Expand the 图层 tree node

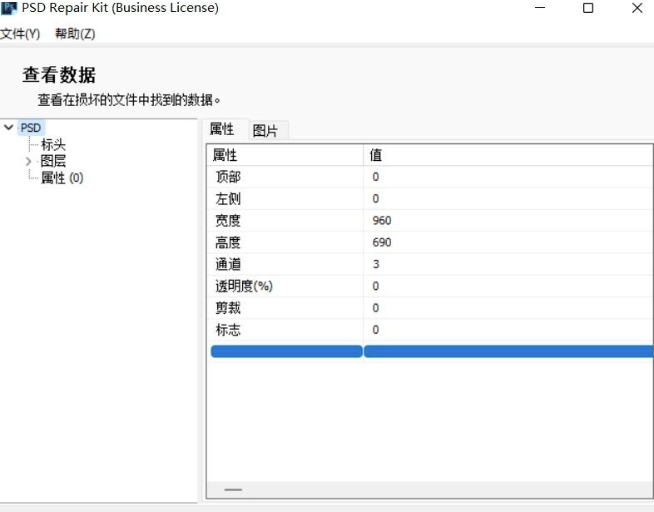click(28, 161)
